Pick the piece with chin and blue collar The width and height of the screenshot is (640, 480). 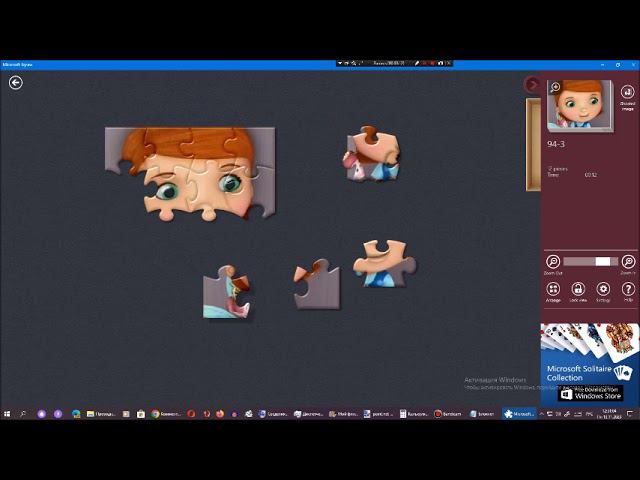coord(384,264)
